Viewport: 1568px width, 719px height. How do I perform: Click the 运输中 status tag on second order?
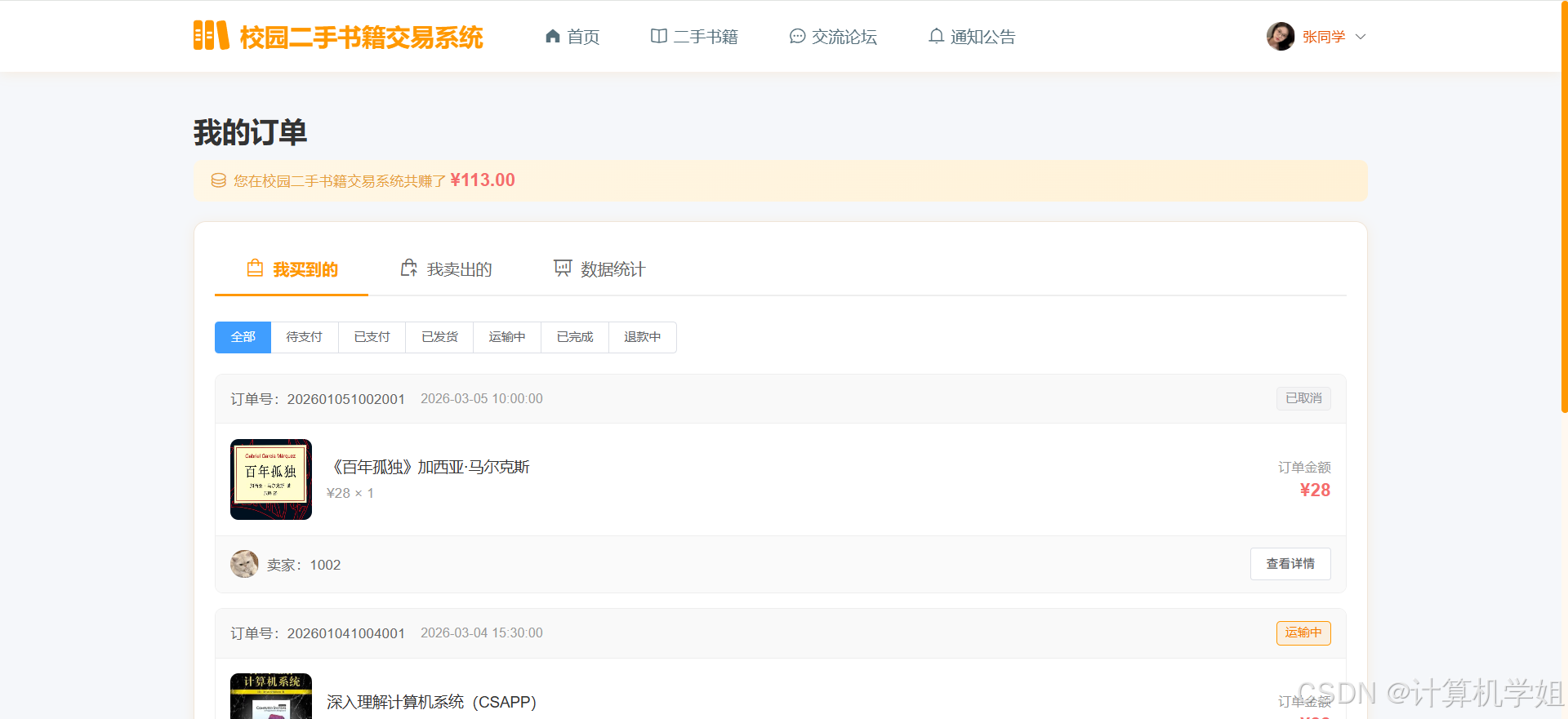(1303, 632)
